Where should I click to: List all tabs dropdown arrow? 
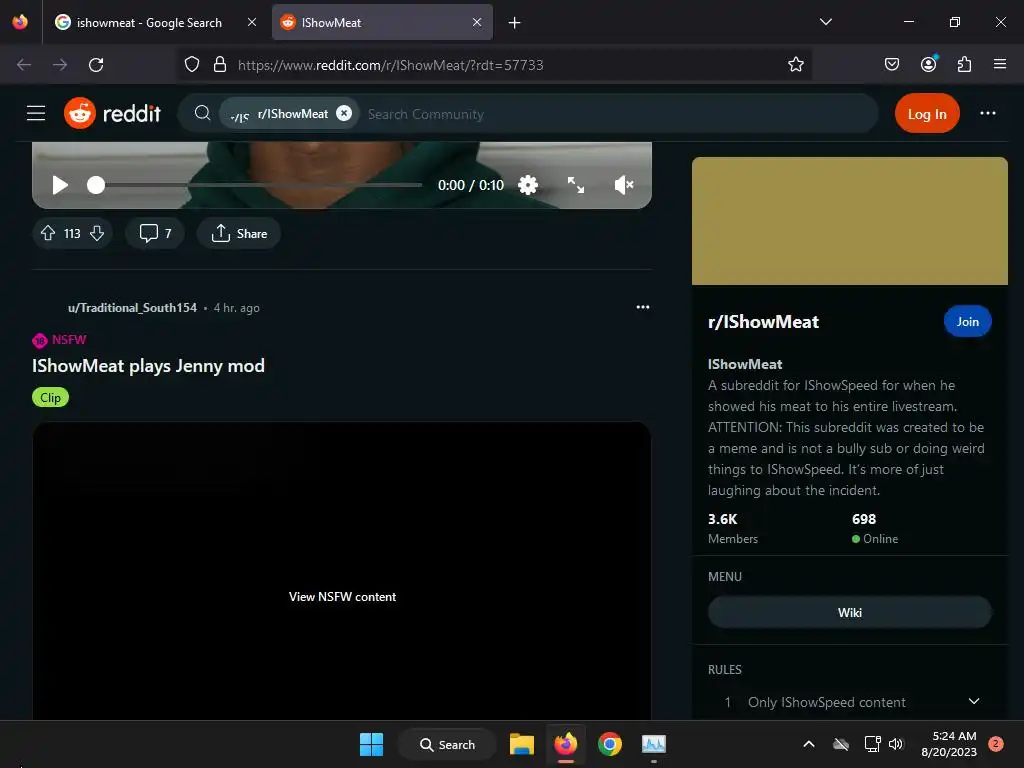[x=825, y=22]
